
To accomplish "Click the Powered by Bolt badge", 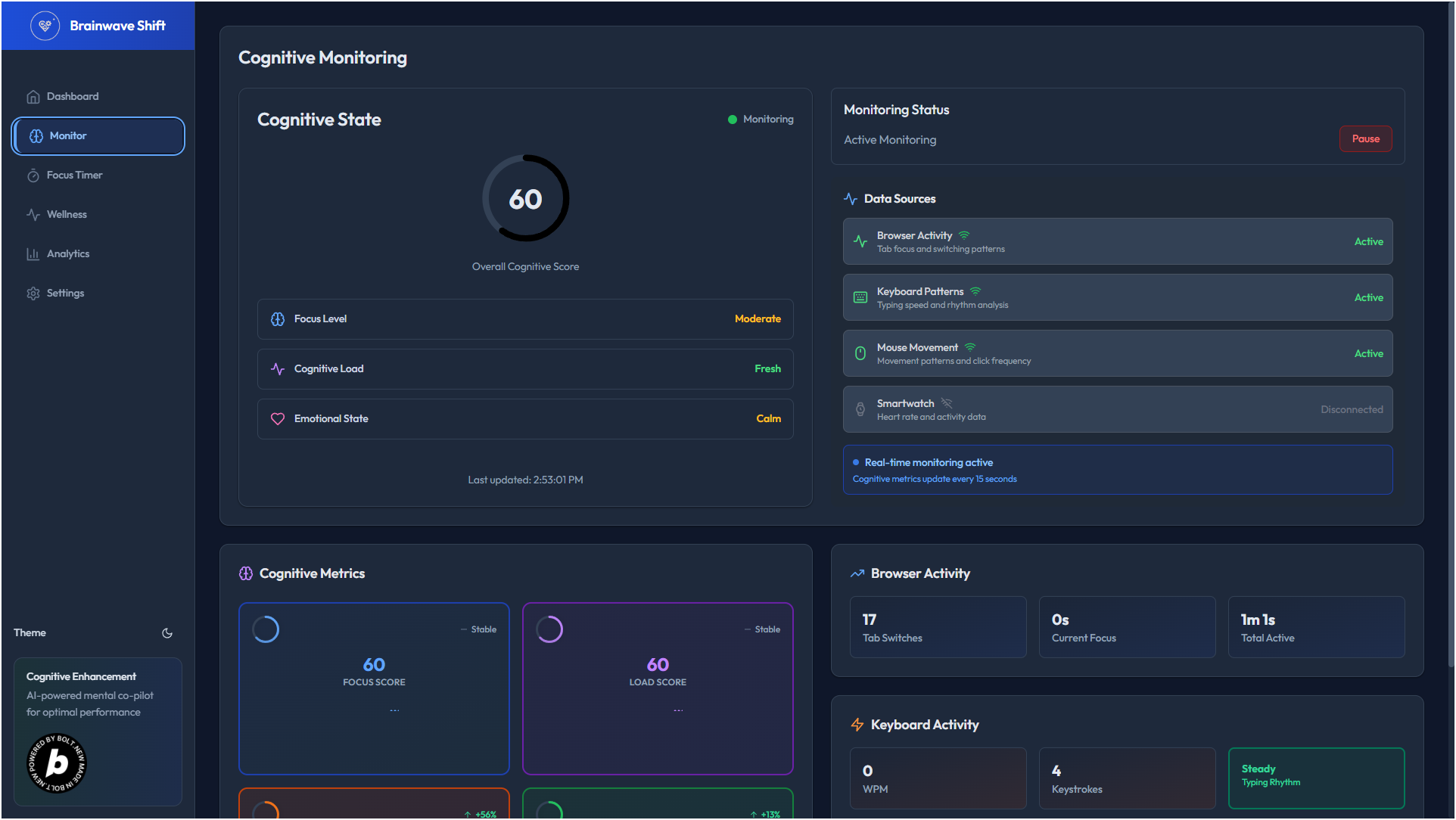I will click(57, 763).
